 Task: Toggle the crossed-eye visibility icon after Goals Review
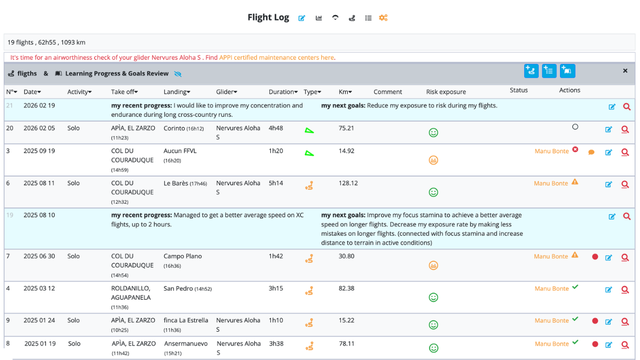(178, 74)
